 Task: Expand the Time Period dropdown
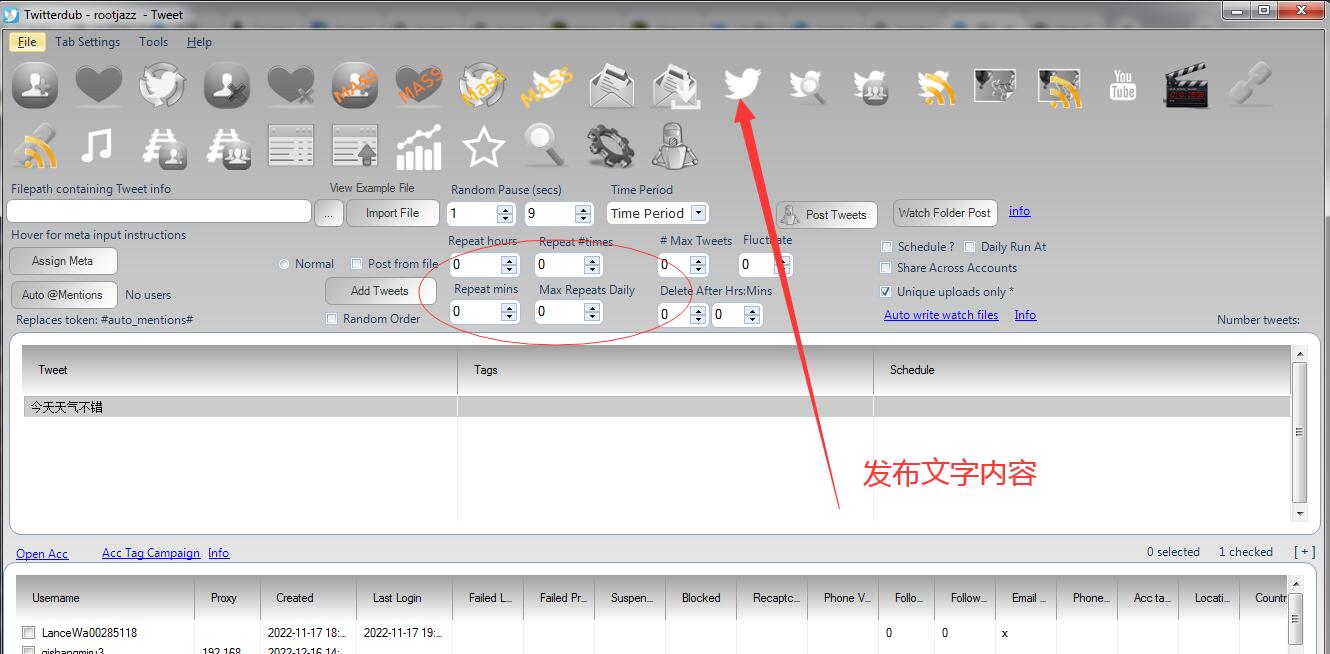[x=698, y=213]
